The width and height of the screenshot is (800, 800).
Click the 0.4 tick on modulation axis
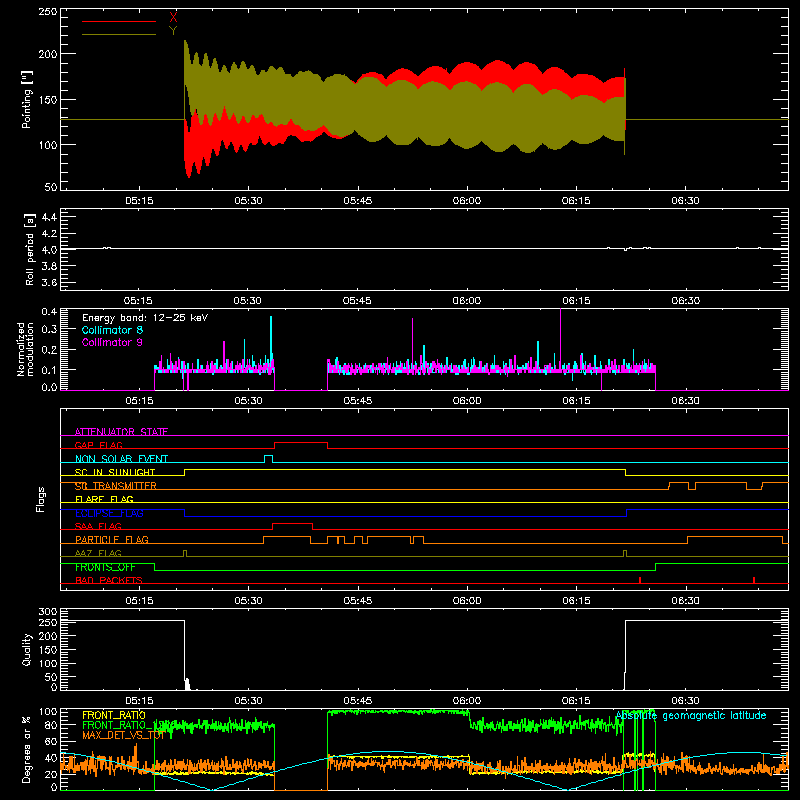(49, 311)
